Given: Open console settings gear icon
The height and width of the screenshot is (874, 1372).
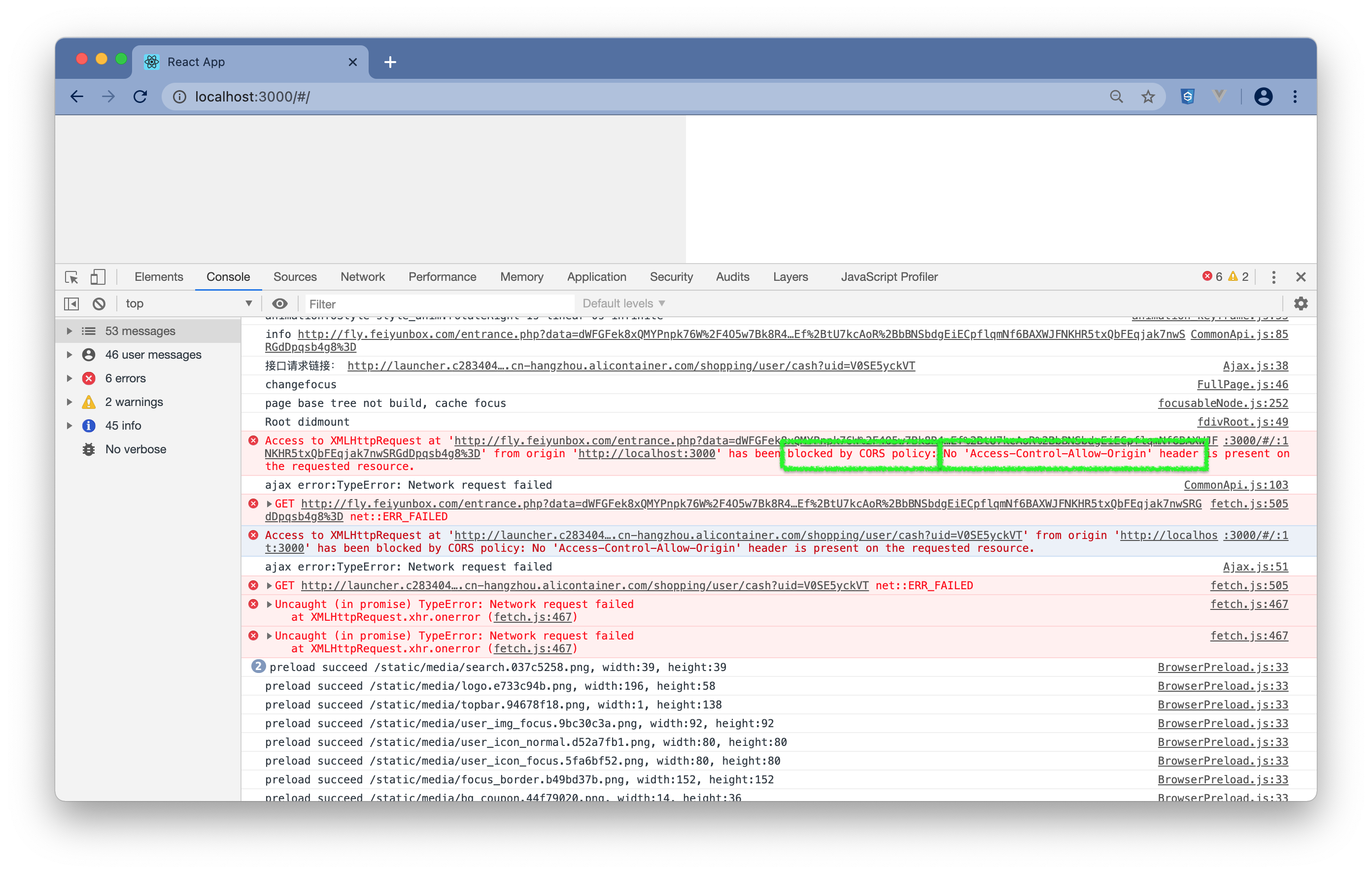Looking at the screenshot, I should [x=1301, y=303].
